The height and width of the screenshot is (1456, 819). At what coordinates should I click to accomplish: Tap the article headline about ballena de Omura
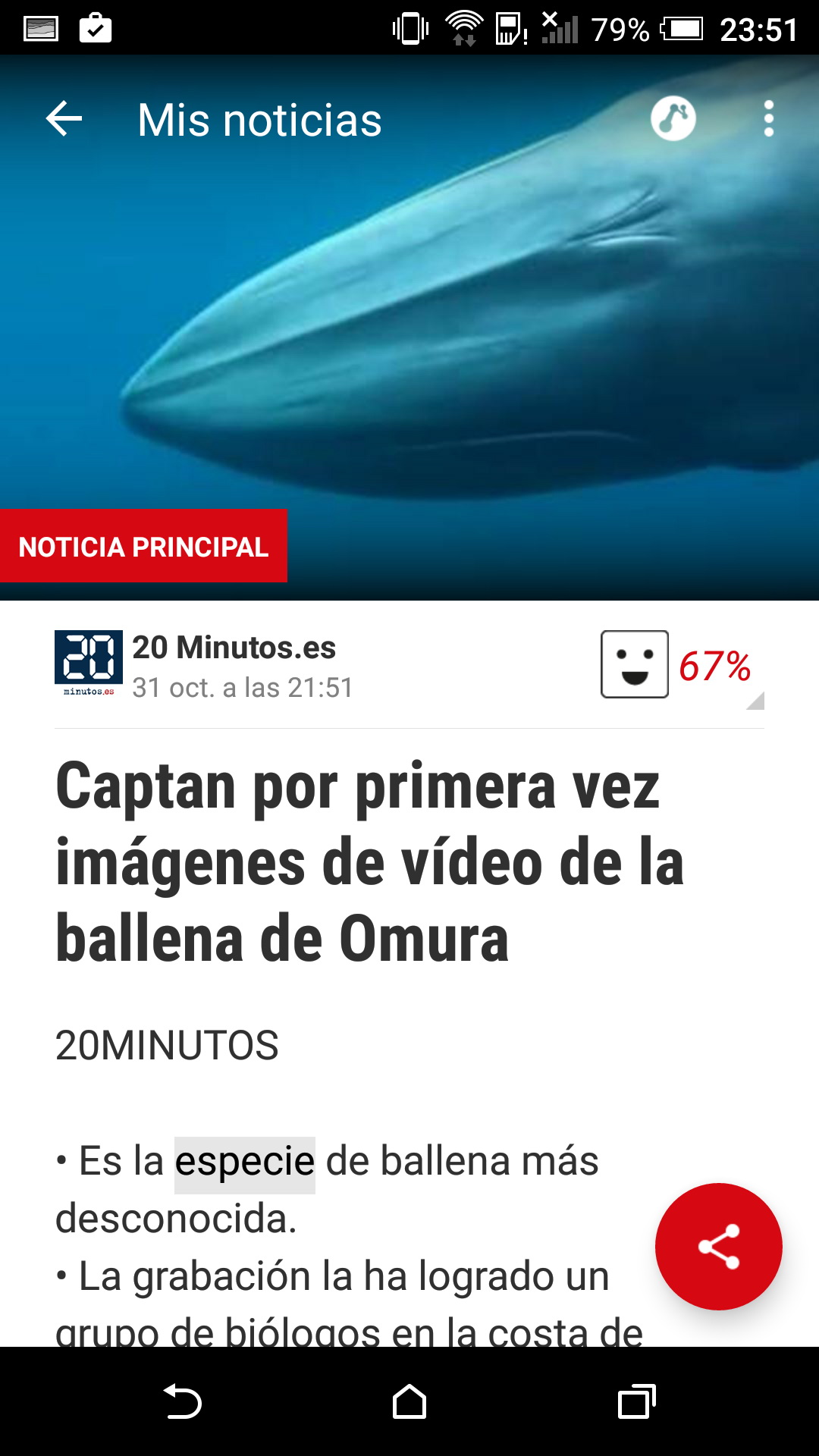[370, 863]
